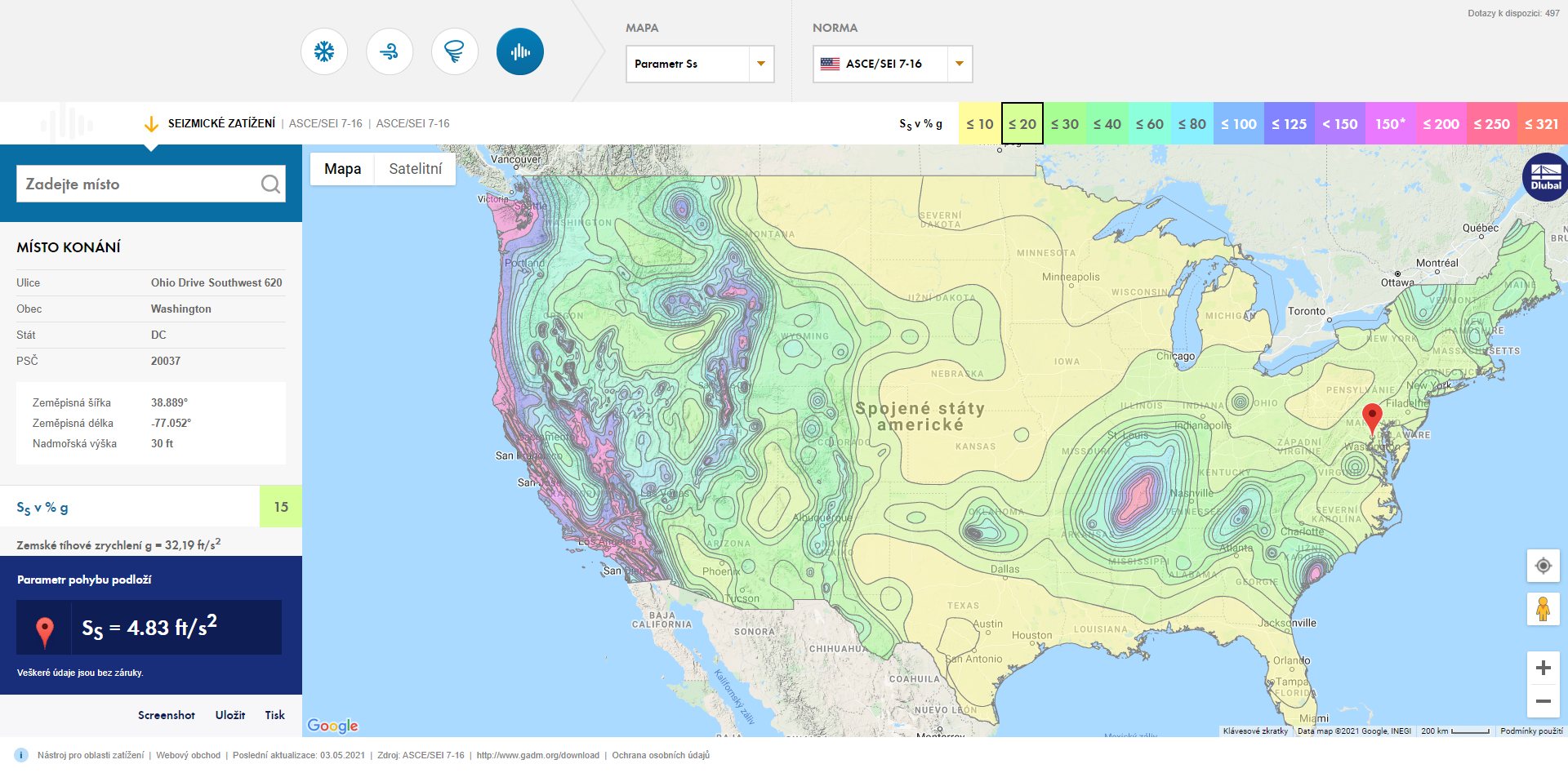Select the ≤ 100 legend swatch

(1239, 124)
